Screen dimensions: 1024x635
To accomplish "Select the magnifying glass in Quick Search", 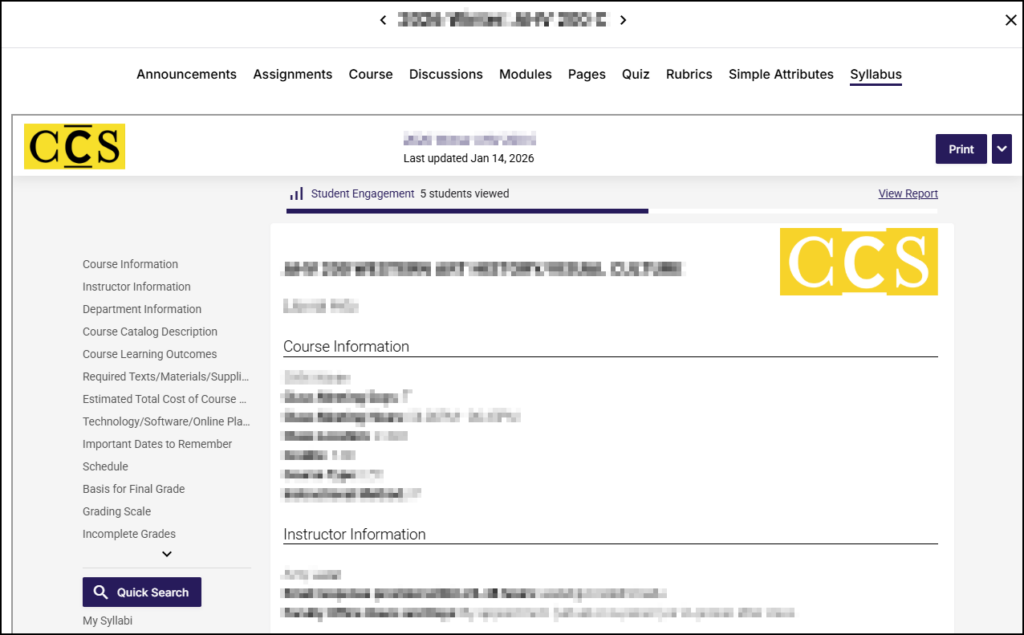I will [x=98, y=592].
